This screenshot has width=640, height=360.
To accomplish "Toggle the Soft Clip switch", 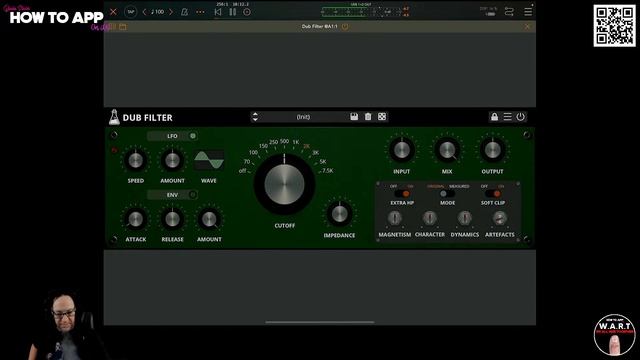I will (493, 194).
